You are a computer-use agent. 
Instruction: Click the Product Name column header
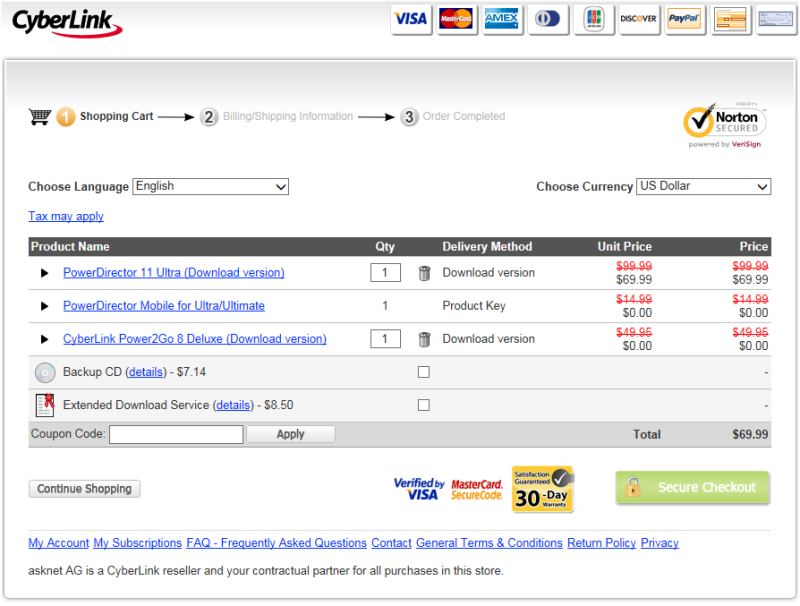pyautogui.click(x=70, y=247)
